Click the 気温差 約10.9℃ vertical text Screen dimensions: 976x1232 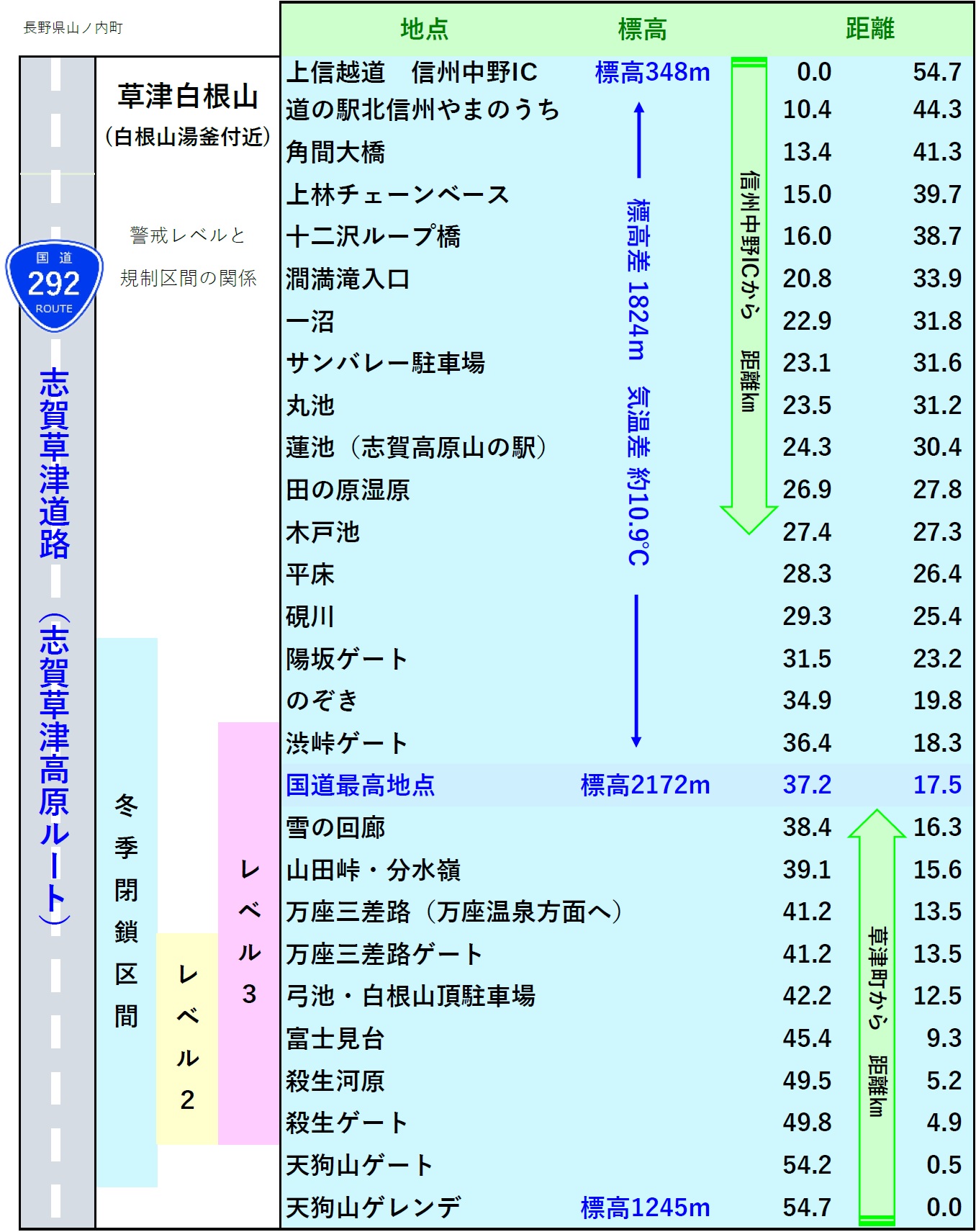(638, 477)
